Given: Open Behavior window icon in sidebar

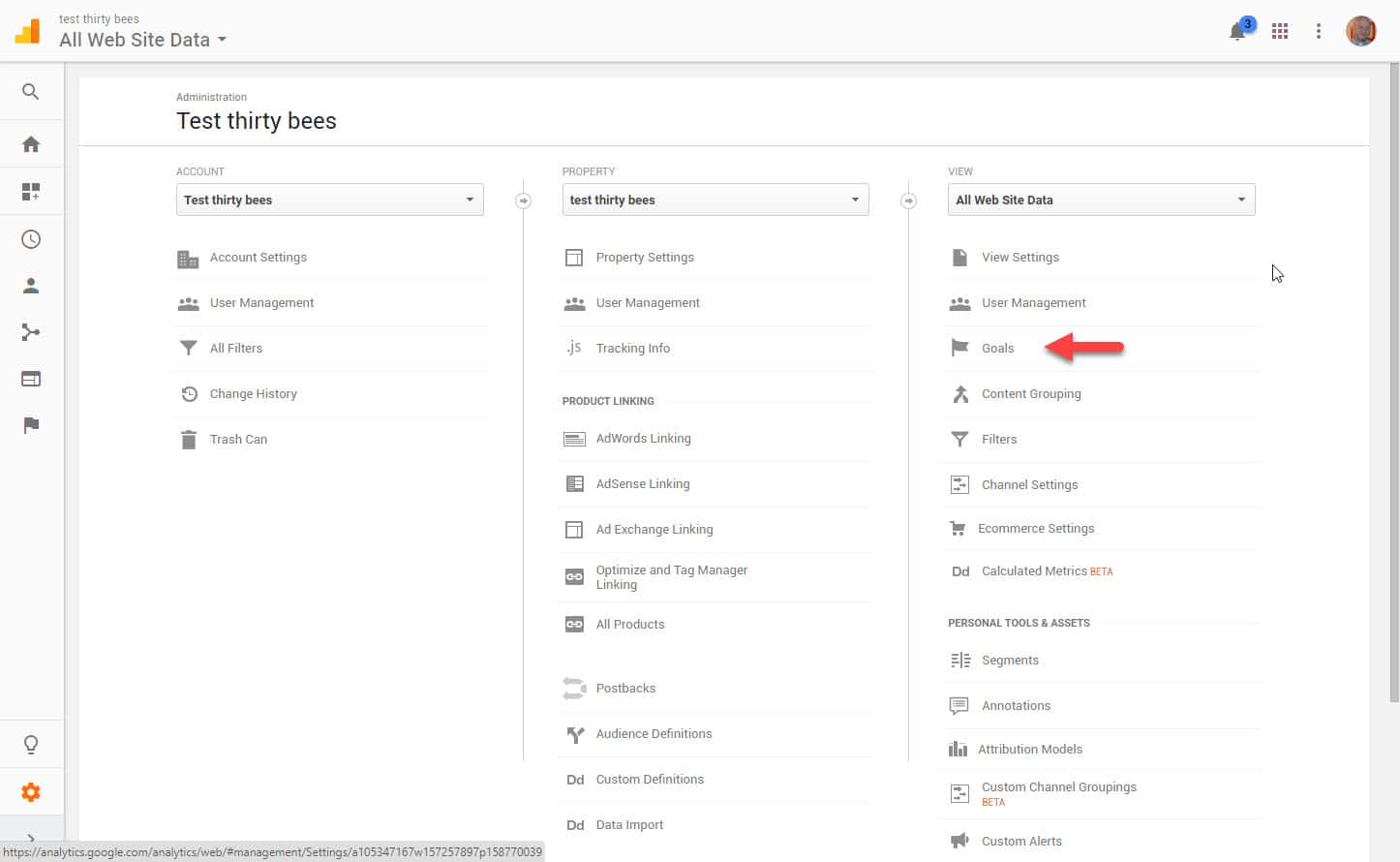Looking at the screenshot, I should pyautogui.click(x=31, y=379).
